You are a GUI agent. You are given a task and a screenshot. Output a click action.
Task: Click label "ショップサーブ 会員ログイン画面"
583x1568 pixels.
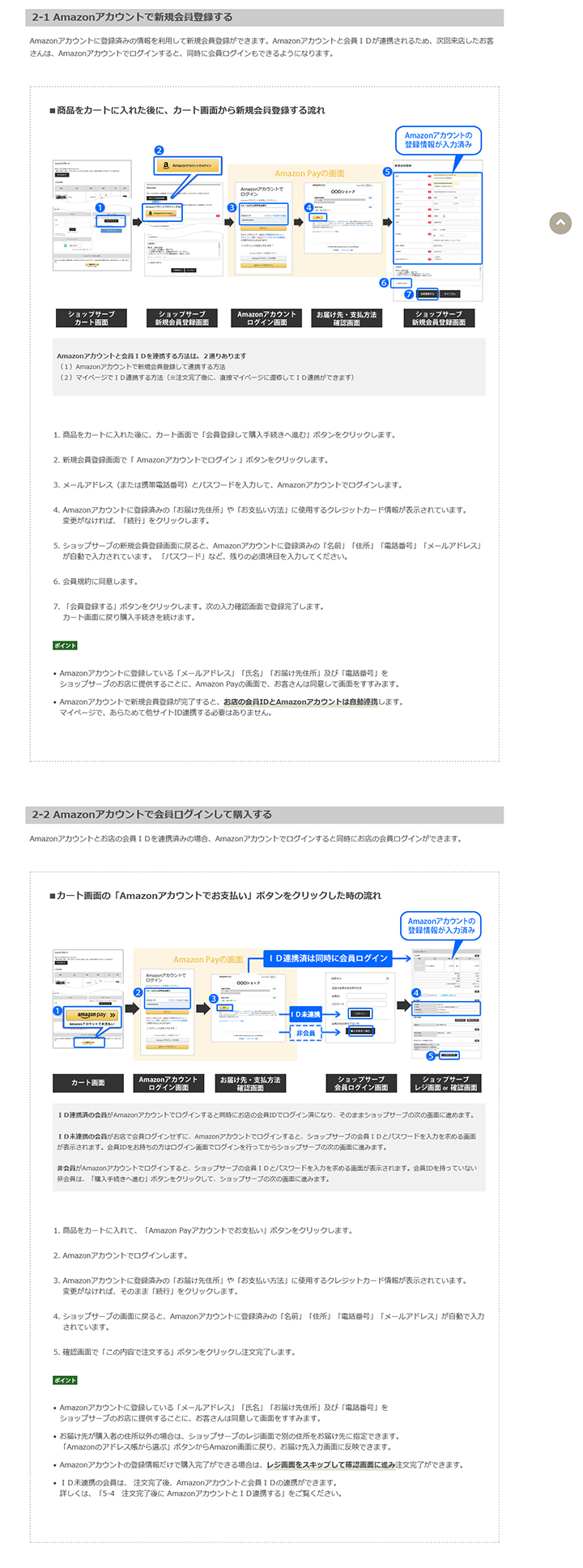tap(361, 1083)
